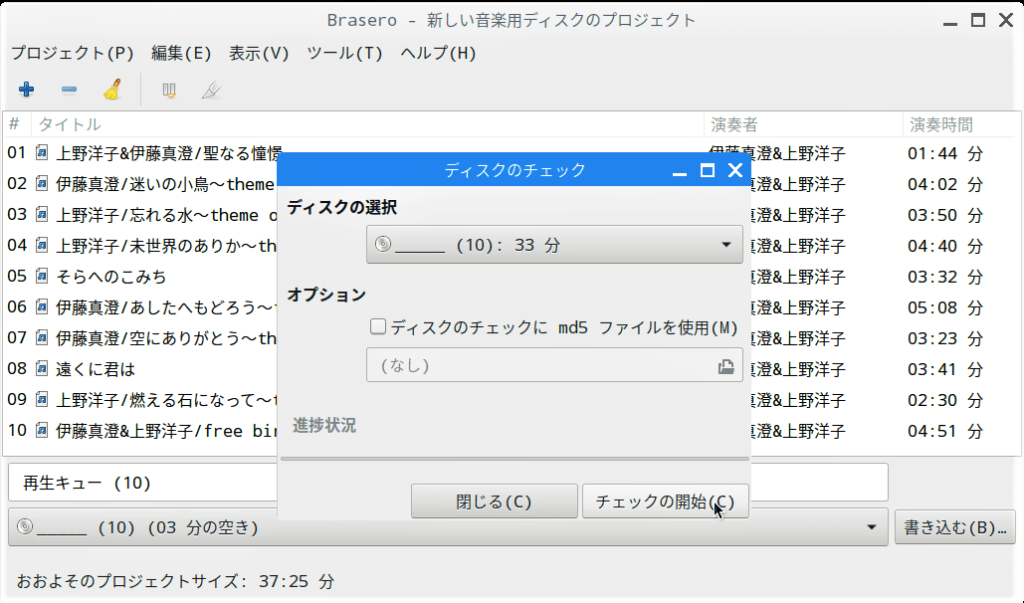
Task: Minimize the ディスクのチェック dialog
Action: coord(679,172)
